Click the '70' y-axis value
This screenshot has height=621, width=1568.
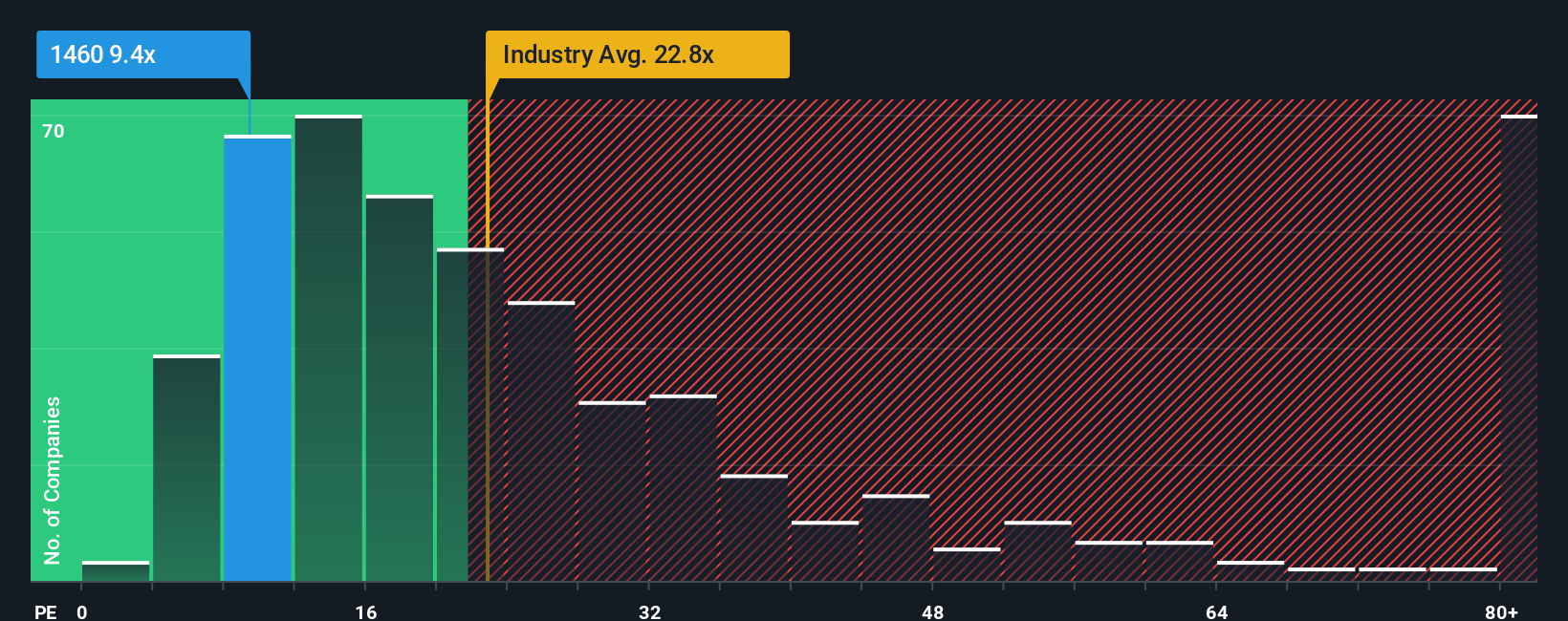pyautogui.click(x=54, y=131)
